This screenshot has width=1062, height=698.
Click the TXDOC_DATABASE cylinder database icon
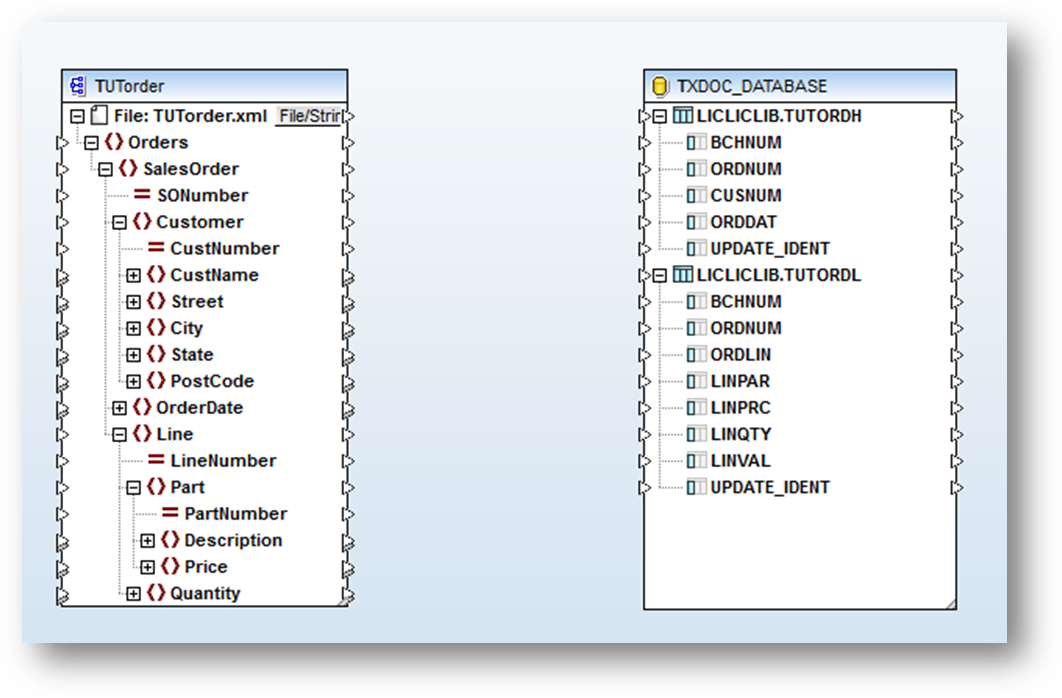coord(659,86)
